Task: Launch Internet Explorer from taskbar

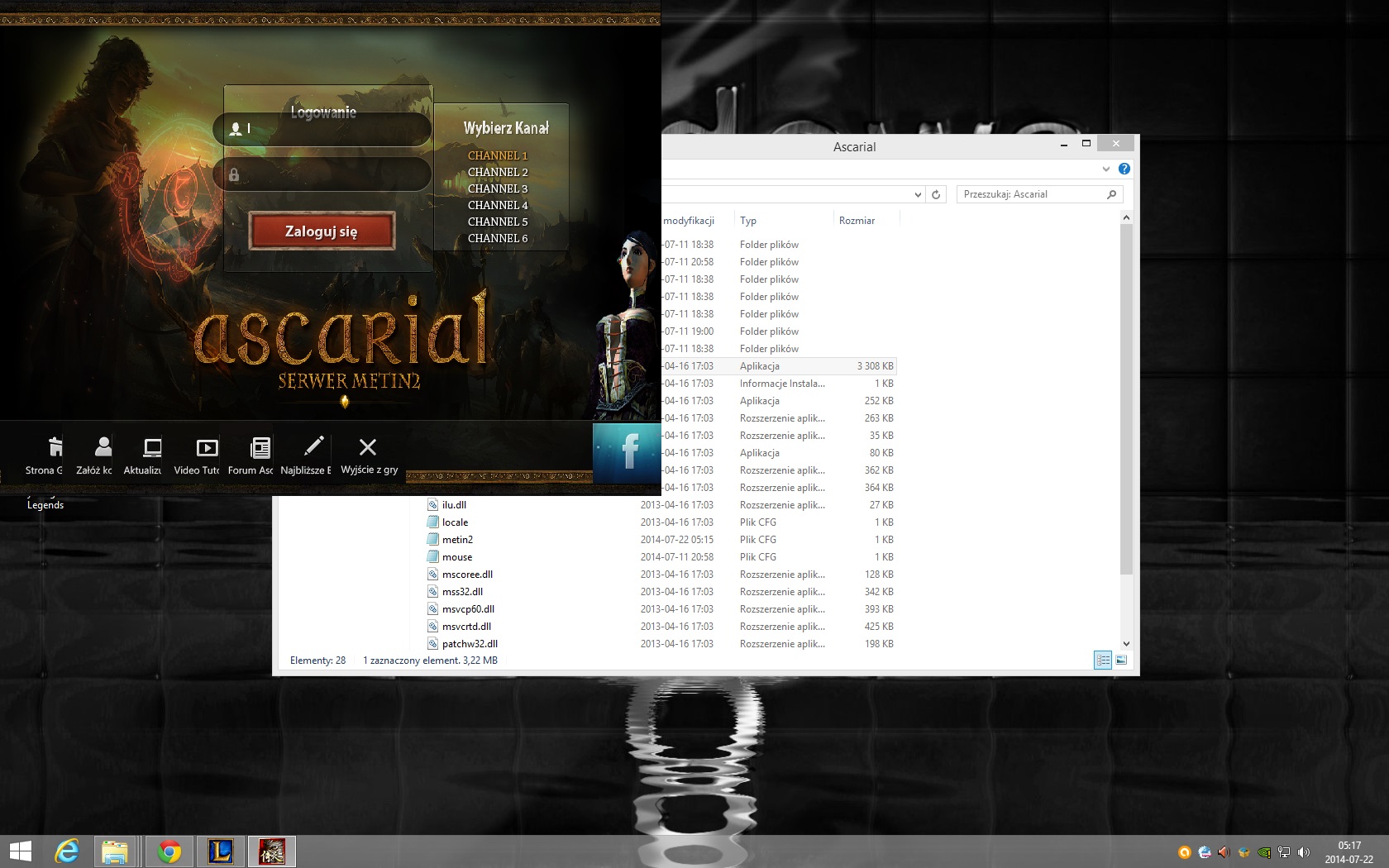Action: click(66, 851)
